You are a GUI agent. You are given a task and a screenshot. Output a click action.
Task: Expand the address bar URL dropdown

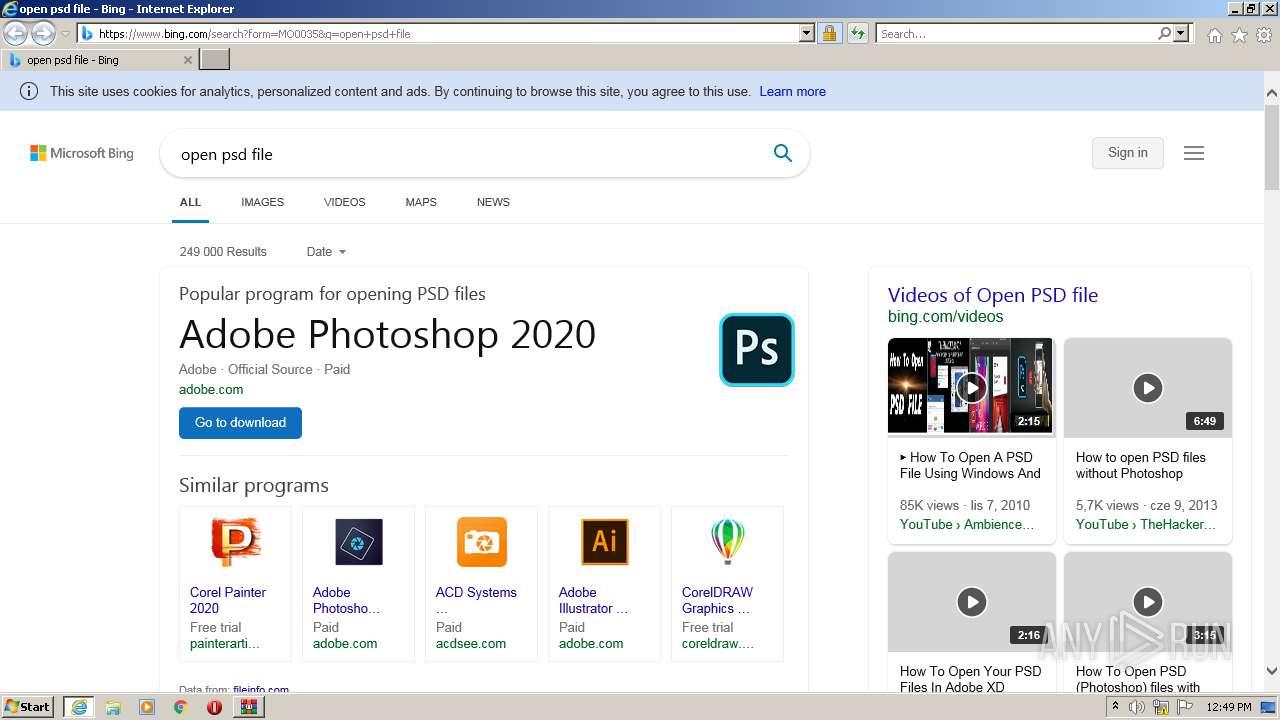coord(807,33)
